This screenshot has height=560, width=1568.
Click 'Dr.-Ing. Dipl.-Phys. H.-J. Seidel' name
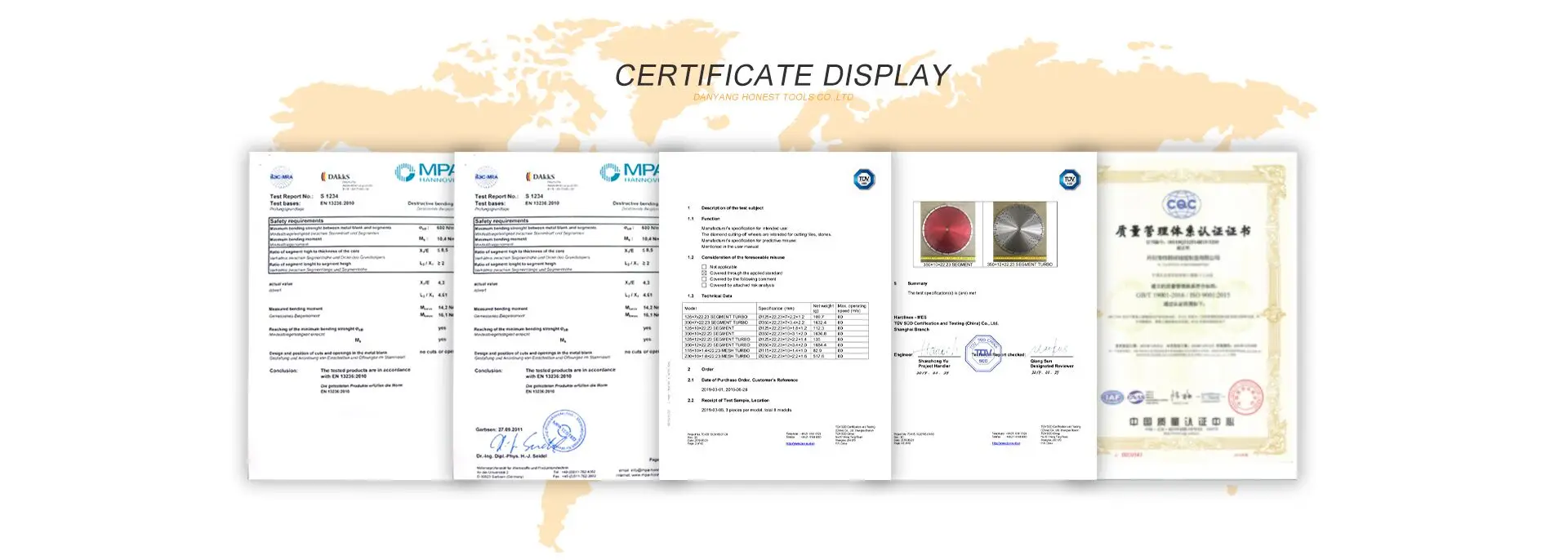[511, 456]
